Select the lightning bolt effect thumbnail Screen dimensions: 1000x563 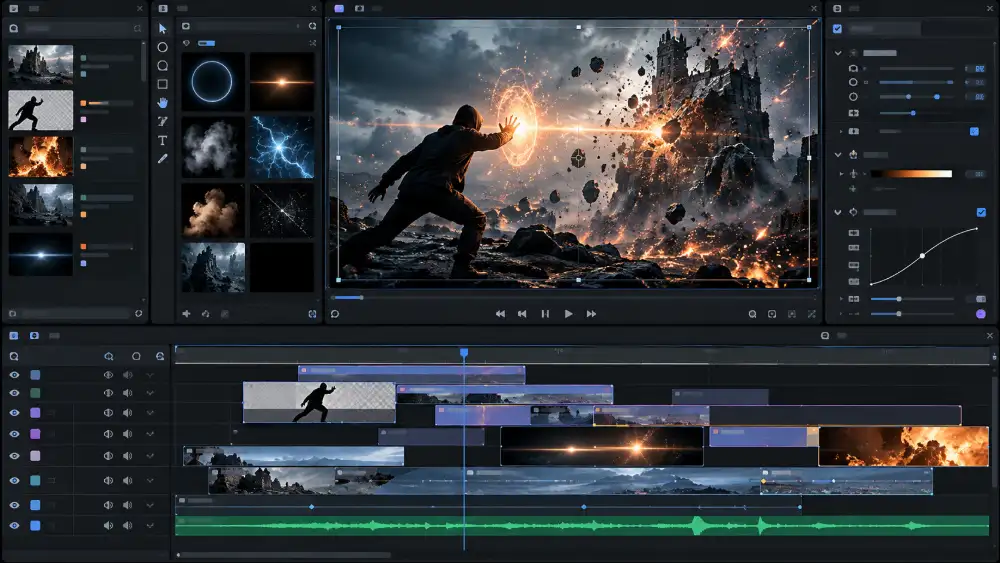point(282,147)
